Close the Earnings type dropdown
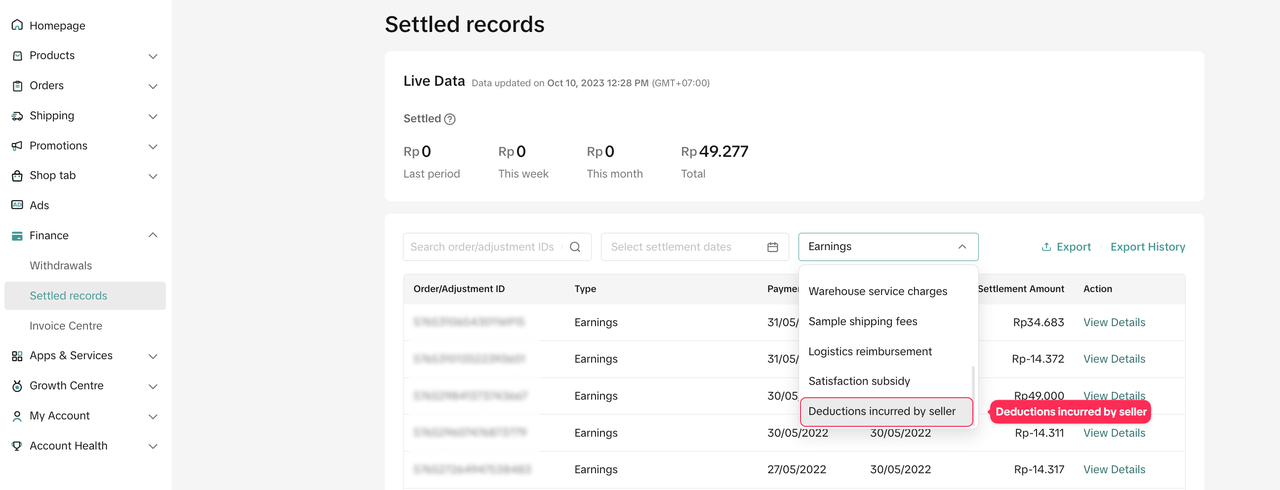The width and height of the screenshot is (1280, 490). tap(962, 247)
